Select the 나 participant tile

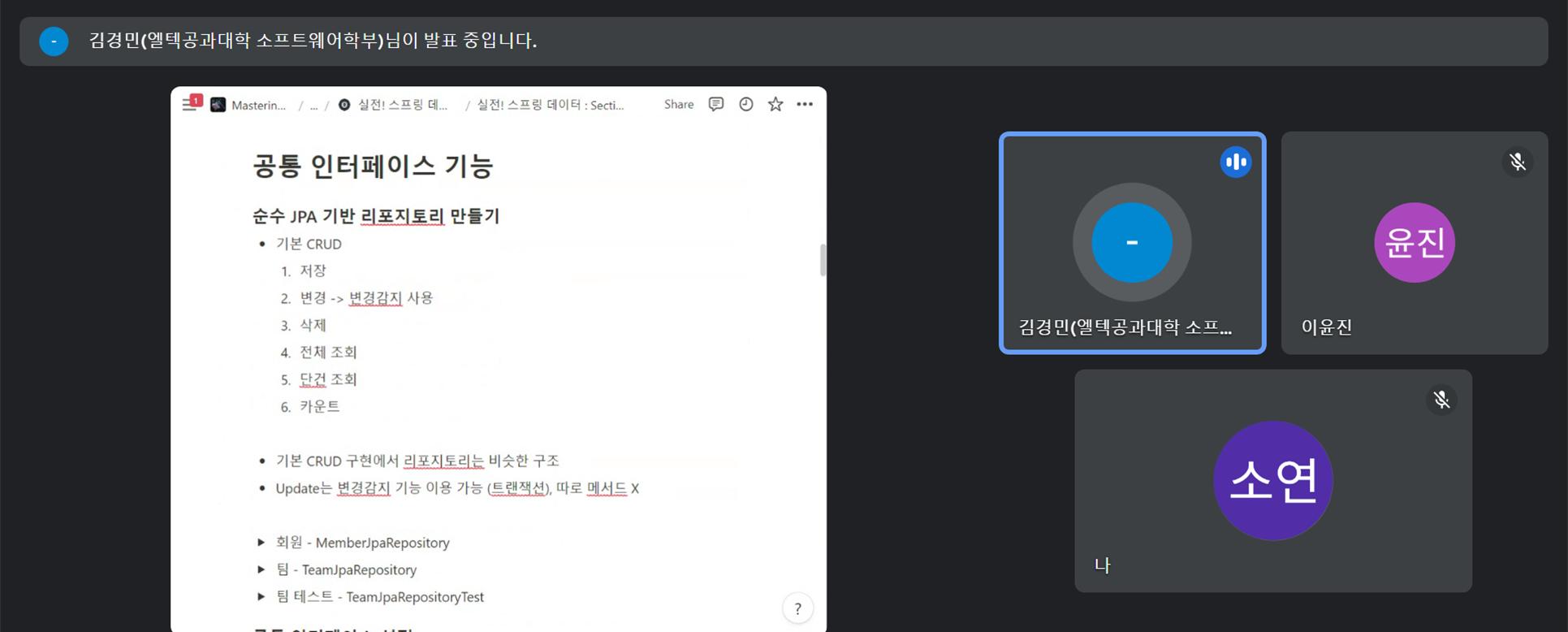point(1272,480)
